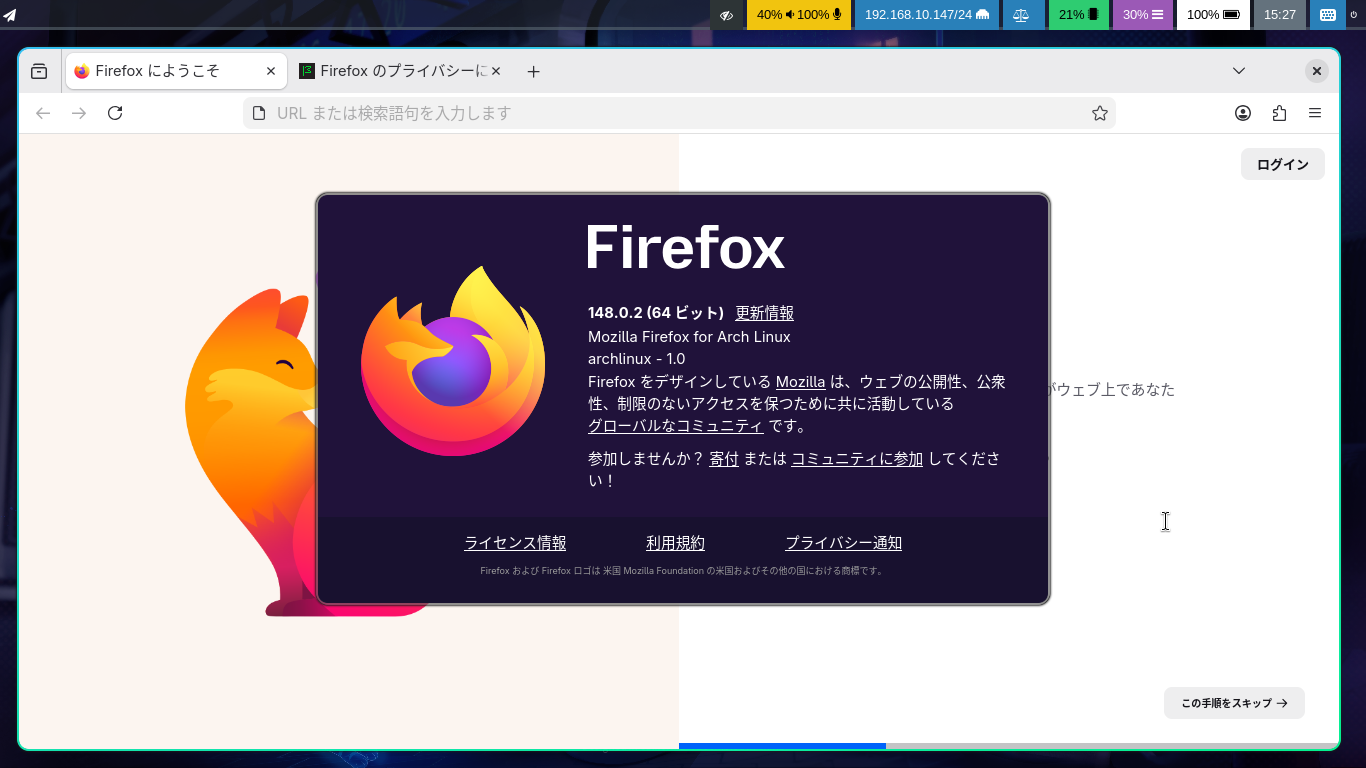Click the 21% CPU module
This screenshot has height=768, width=1366.
(x=1079, y=15)
